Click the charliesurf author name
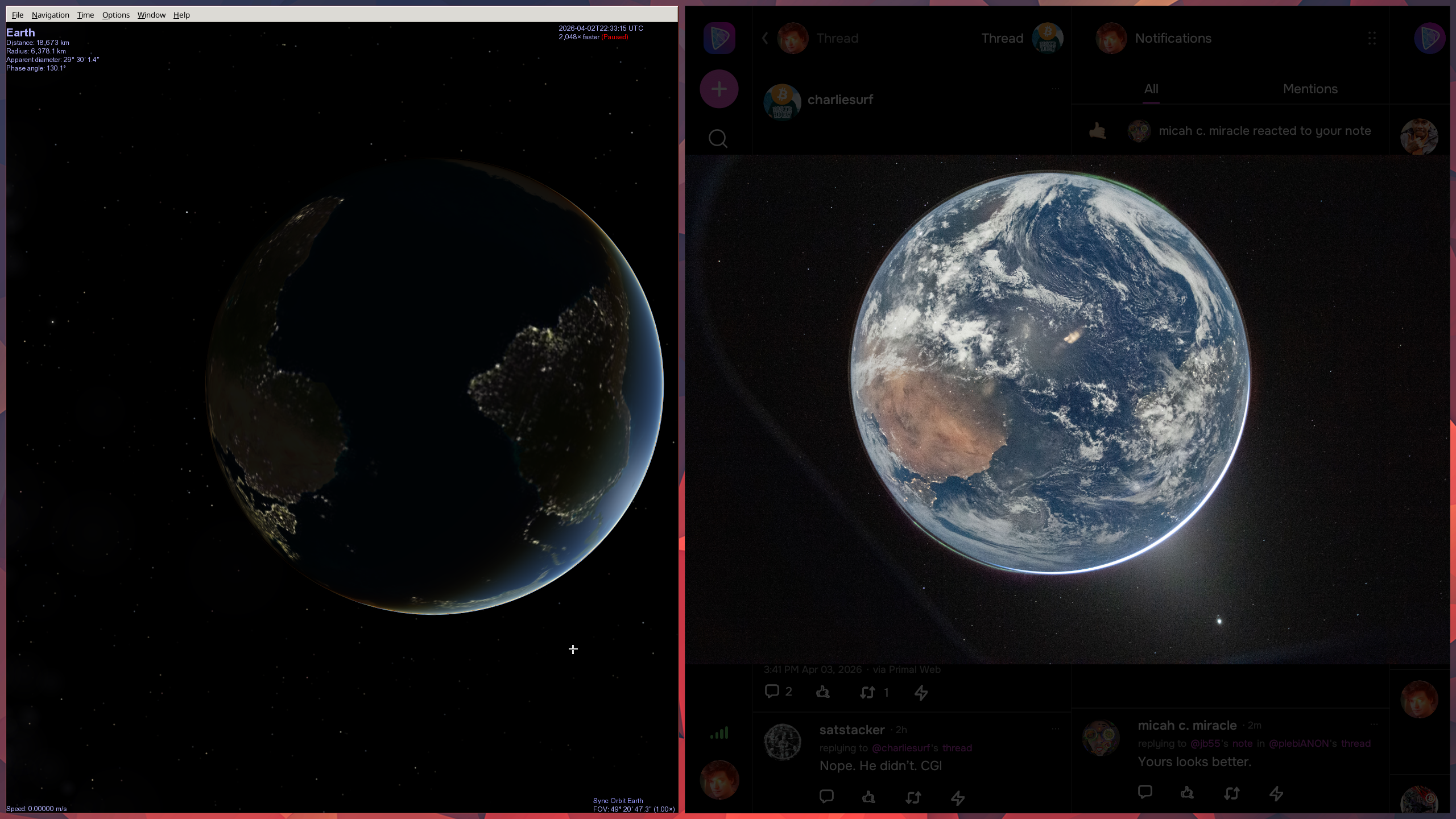This screenshot has width=1456, height=819. (840, 100)
